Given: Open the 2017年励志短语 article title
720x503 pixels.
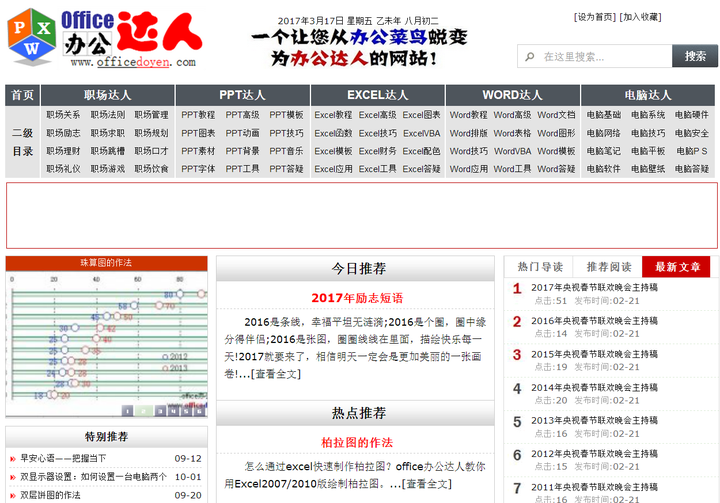Looking at the screenshot, I should (356, 298).
